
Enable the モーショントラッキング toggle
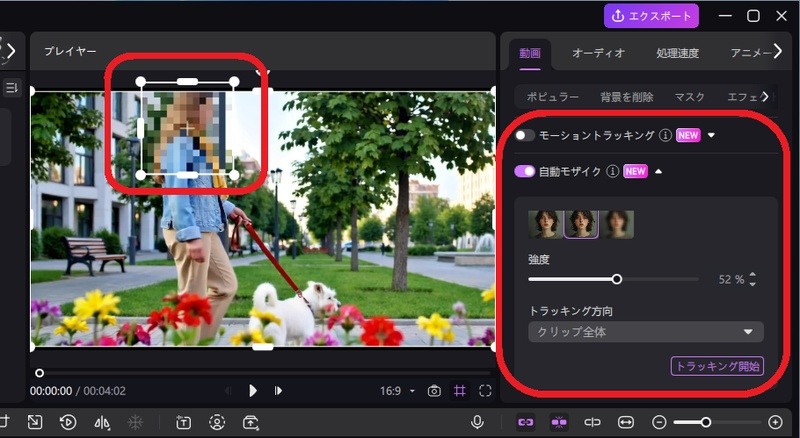pos(524,135)
